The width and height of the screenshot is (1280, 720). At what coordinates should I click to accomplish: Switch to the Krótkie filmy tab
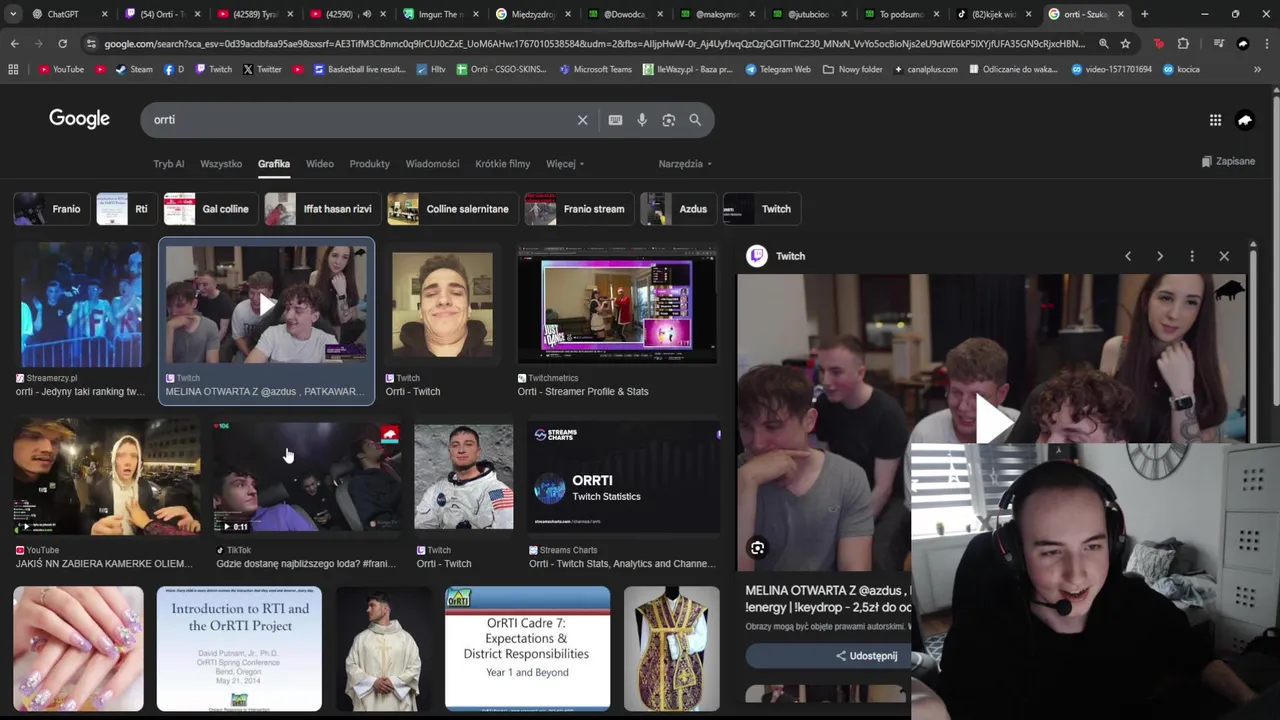(x=503, y=164)
